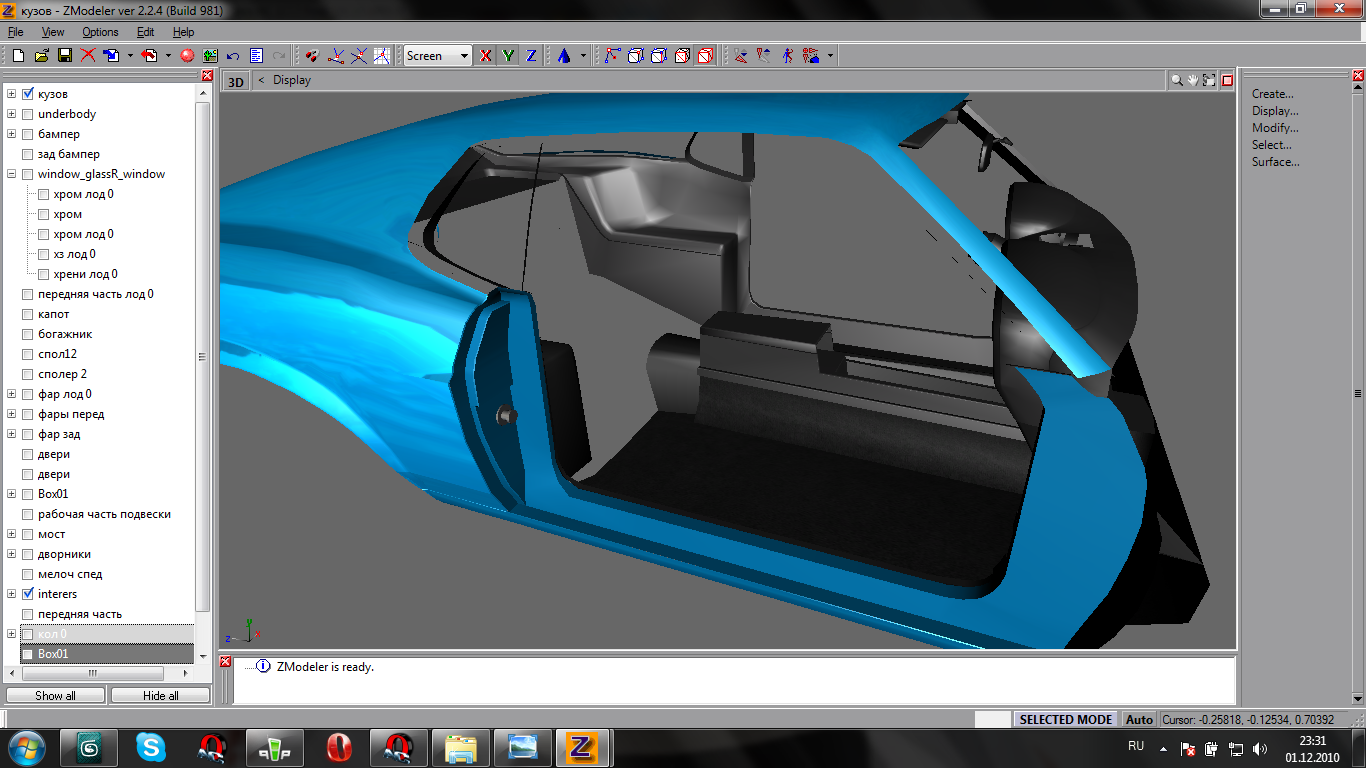Open a file with the folder icon

(42, 56)
